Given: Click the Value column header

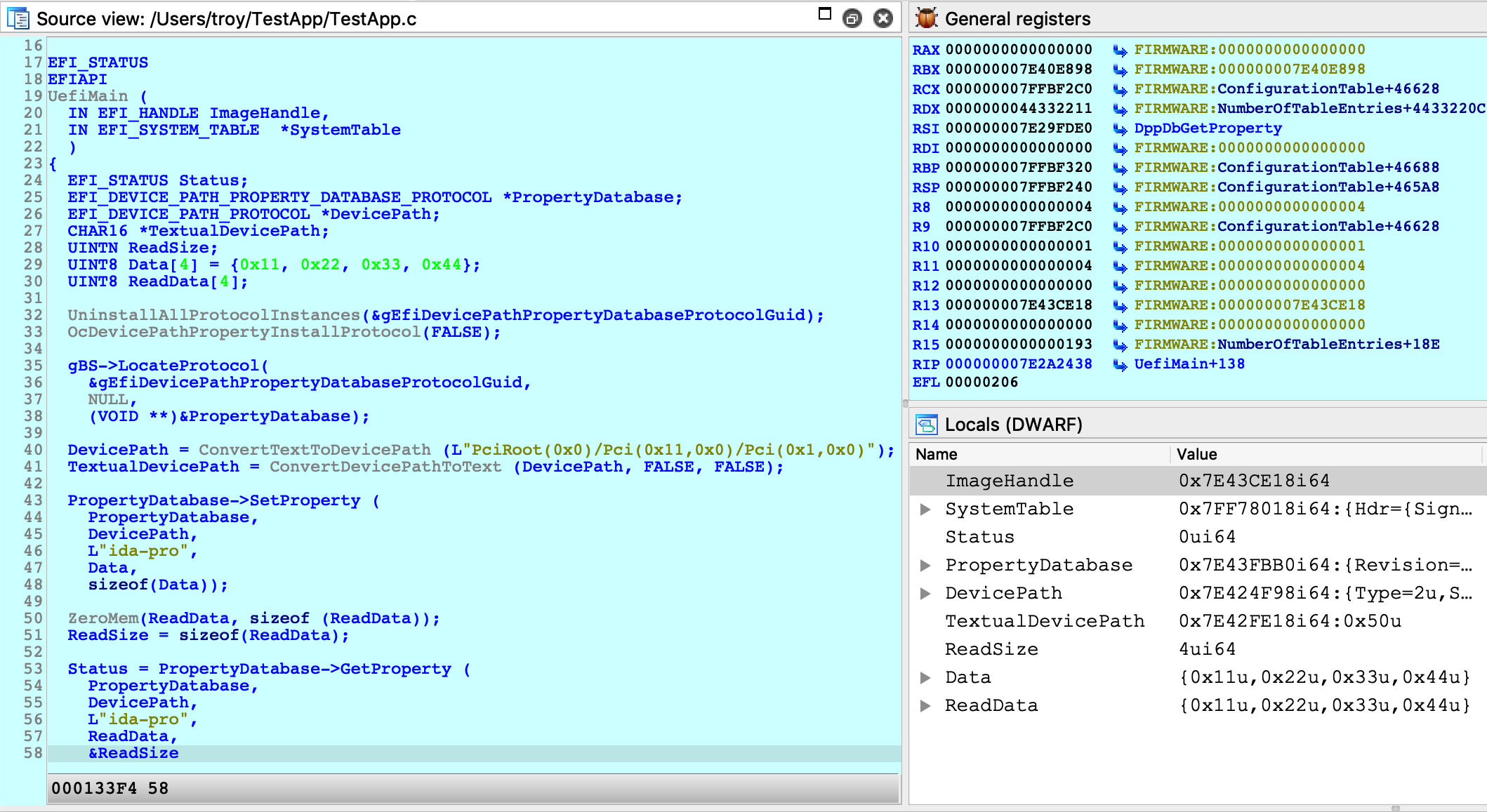Looking at the screenshot, I should click(x=1196, y=454).
